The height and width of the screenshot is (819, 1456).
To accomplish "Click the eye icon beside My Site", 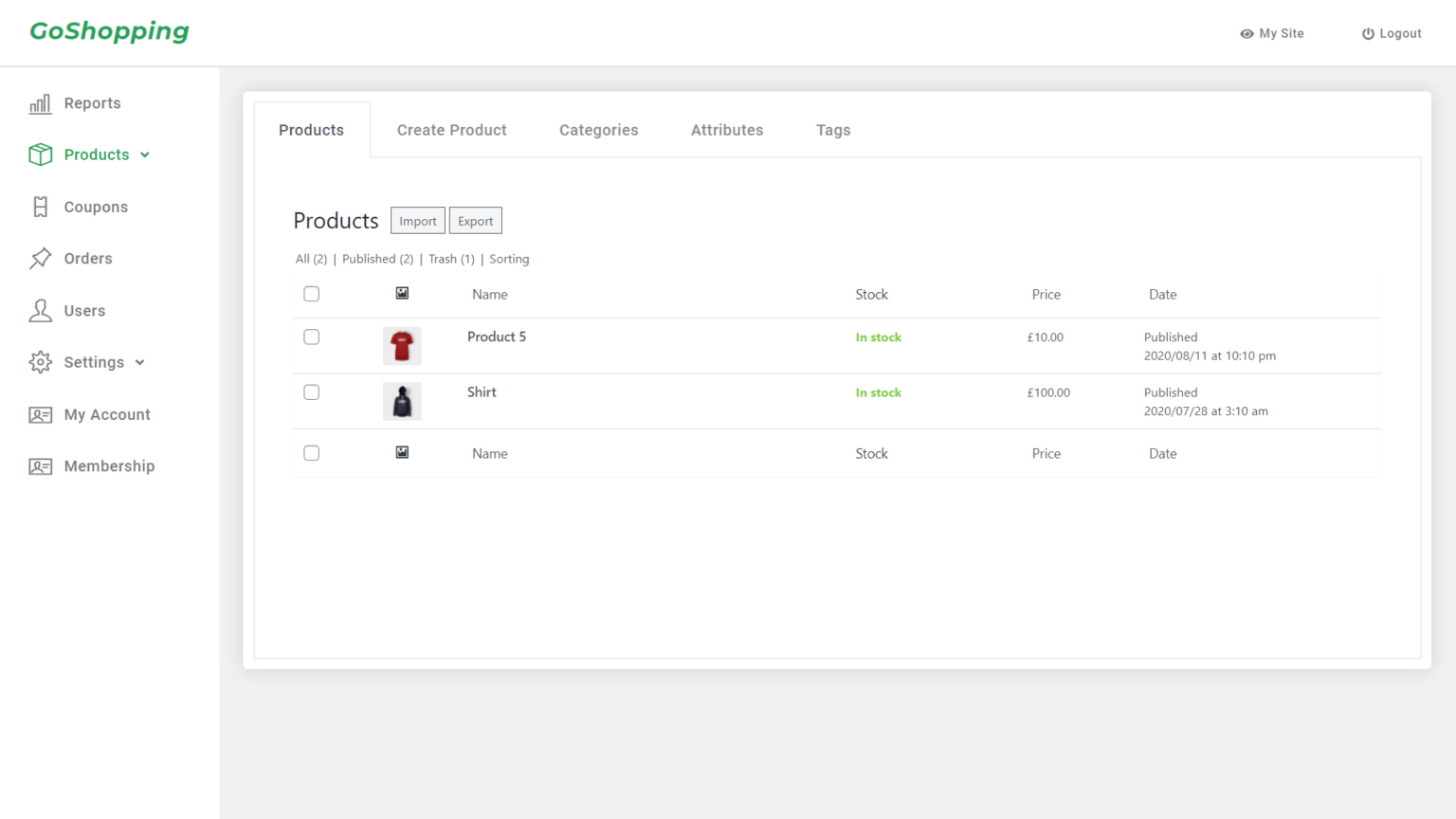I will (x=1247, y=33).
